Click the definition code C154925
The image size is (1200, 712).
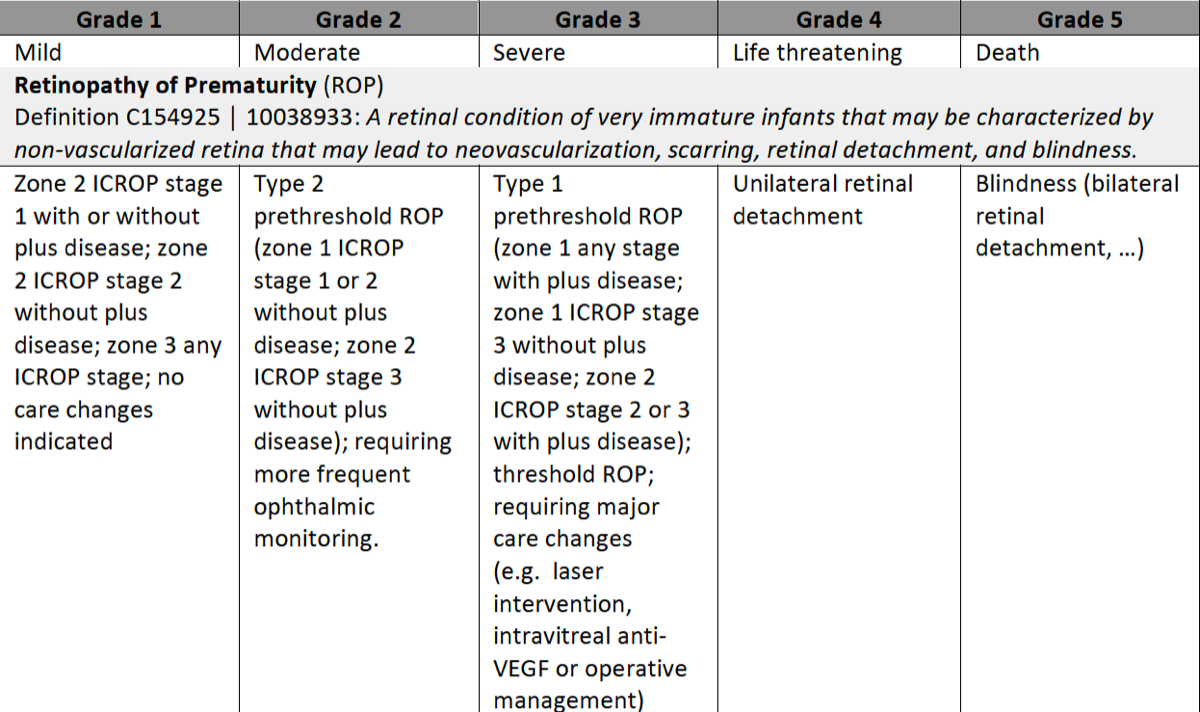170,117
